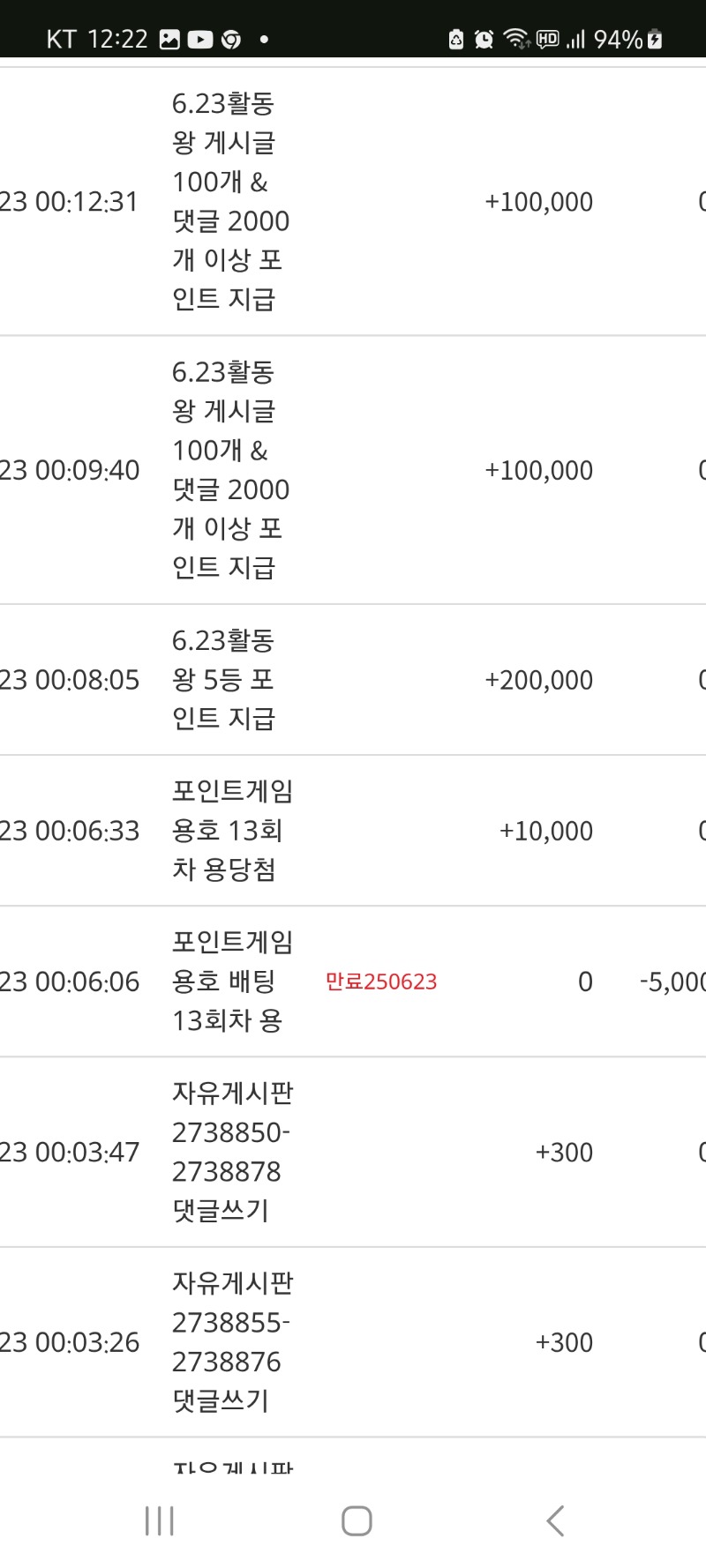706x1568 pixels.
Task: Tap the Wi-Fi signal status icon
Action: pyautogui.click(x=515, y=39)
